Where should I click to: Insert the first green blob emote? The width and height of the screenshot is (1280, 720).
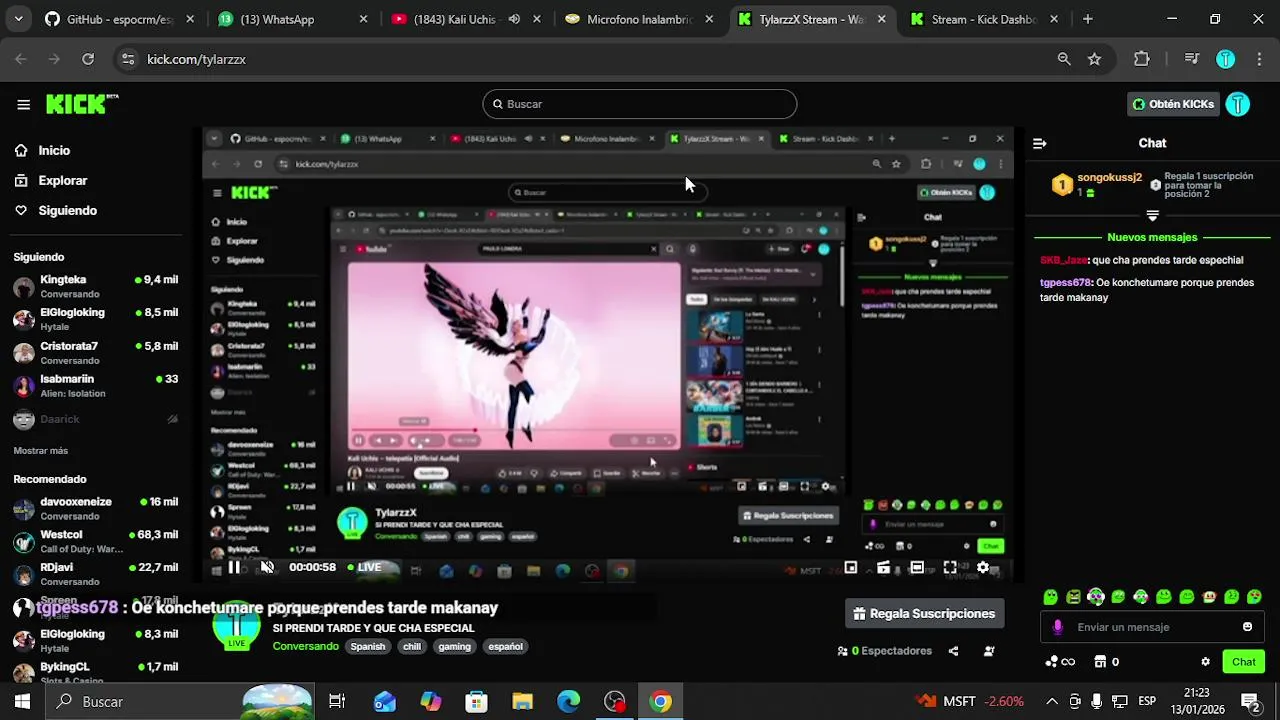[x=1050, y=597]
